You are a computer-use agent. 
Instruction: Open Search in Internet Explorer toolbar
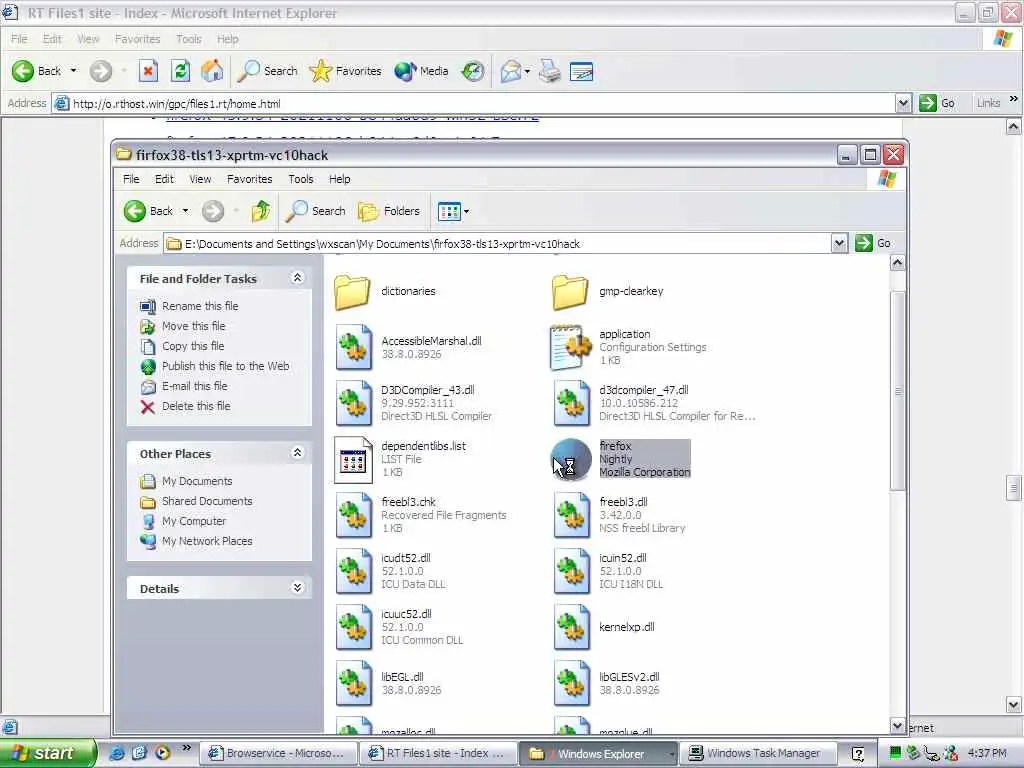click(x=267, y=71)
